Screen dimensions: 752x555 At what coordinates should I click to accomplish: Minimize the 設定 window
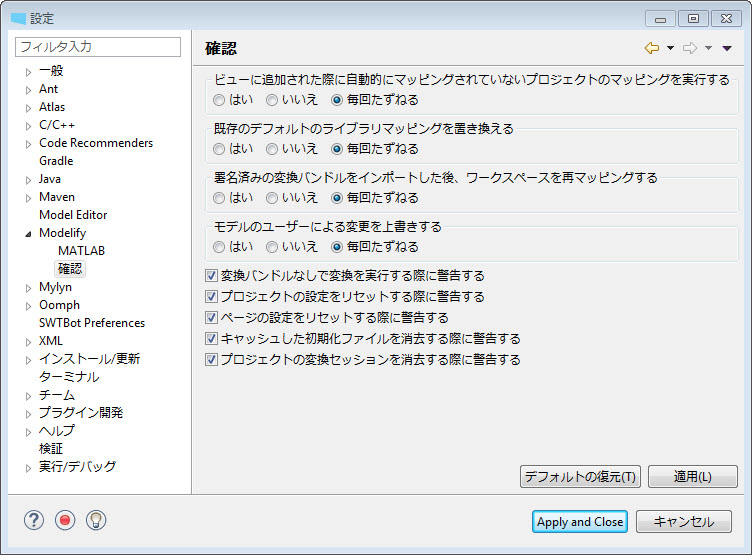[660, 19]
